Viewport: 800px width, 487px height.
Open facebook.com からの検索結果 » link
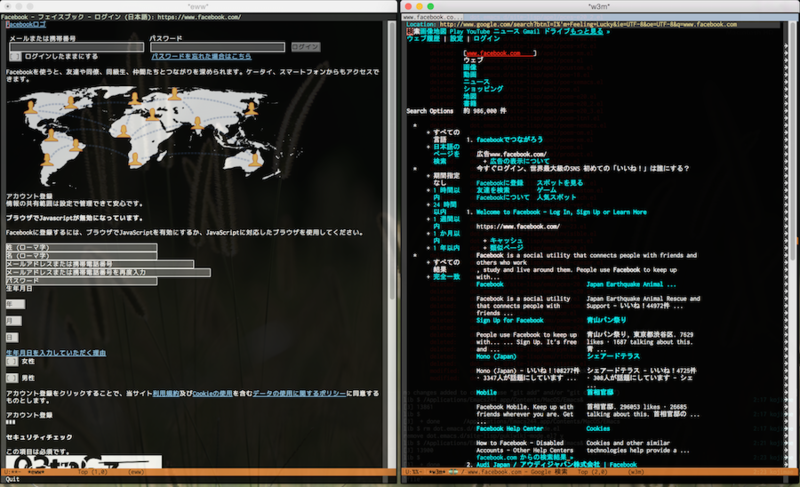pos(524,457)
